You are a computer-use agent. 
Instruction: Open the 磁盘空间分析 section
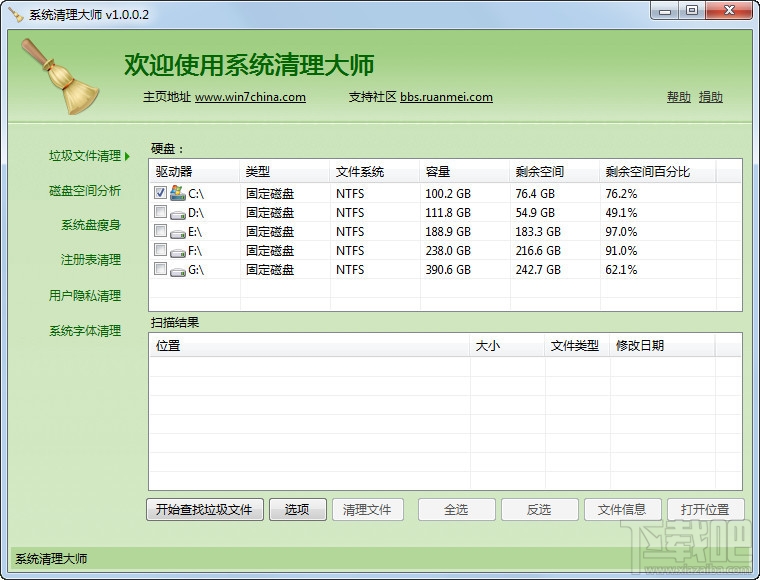click(x=85, y=190)
